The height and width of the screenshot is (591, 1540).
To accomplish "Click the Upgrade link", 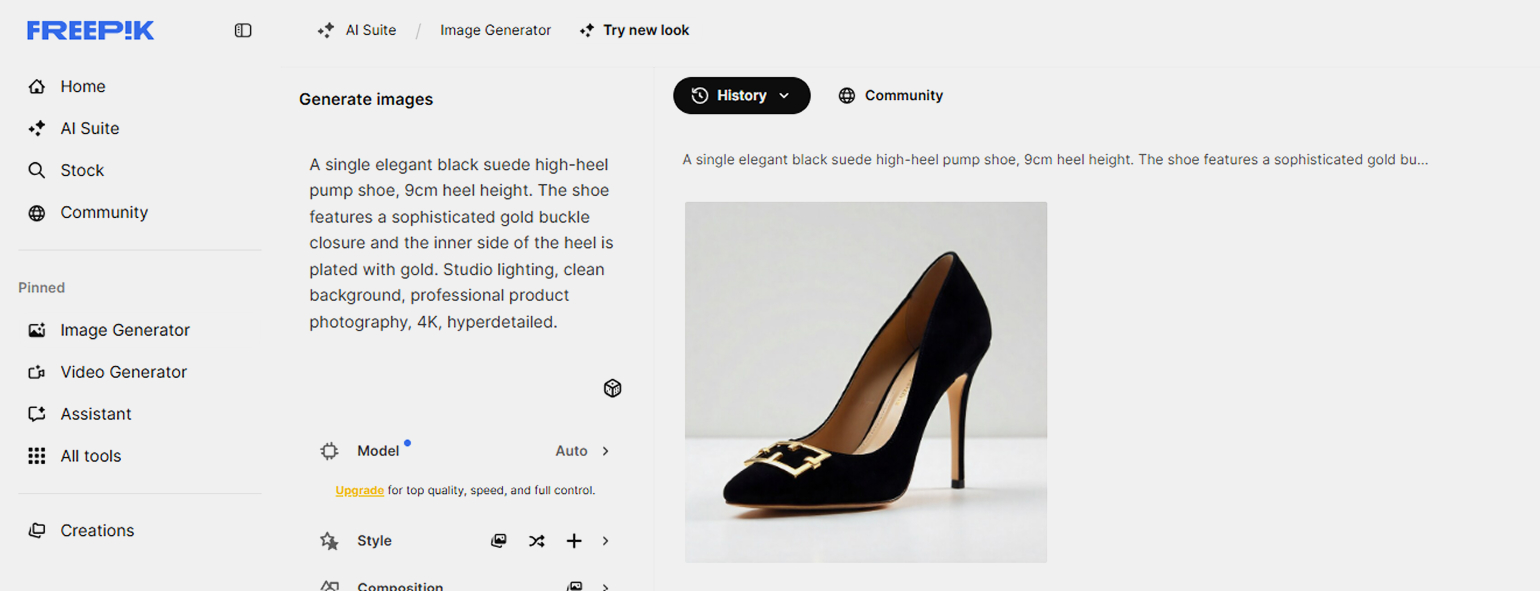I will (x=359, y=491).
